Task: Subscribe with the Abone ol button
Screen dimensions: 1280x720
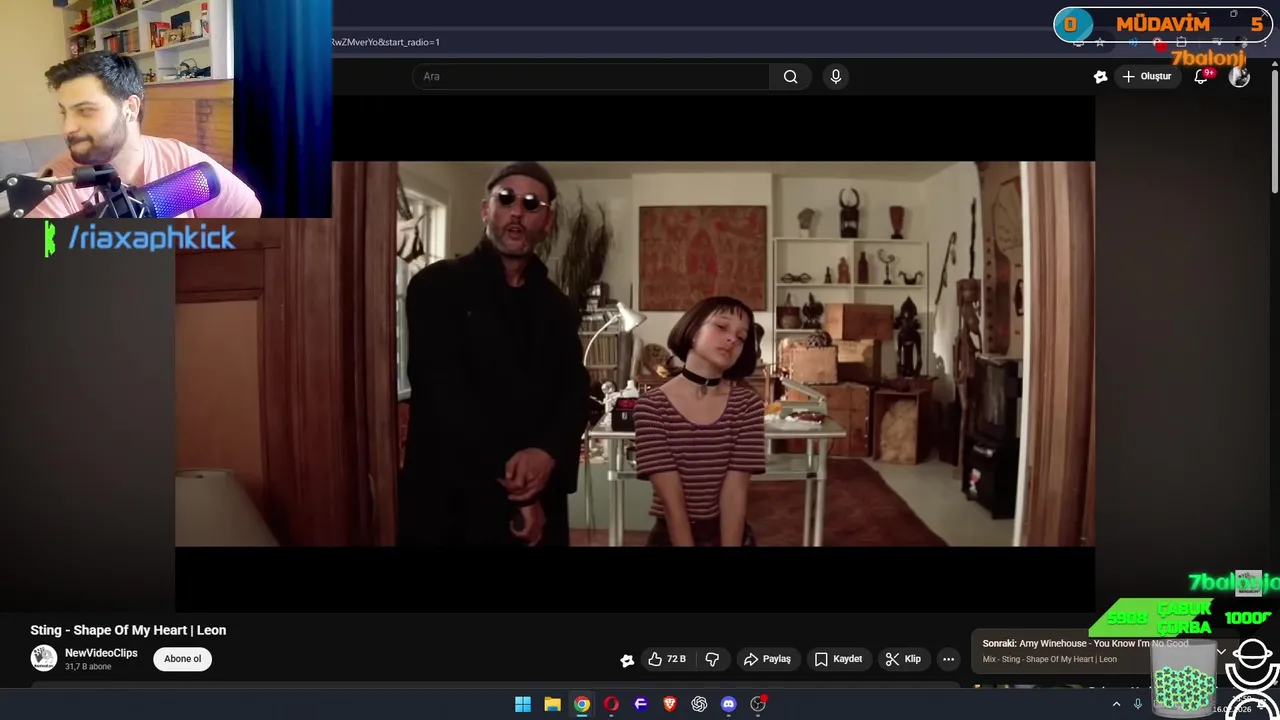Action: pos(182,659)
